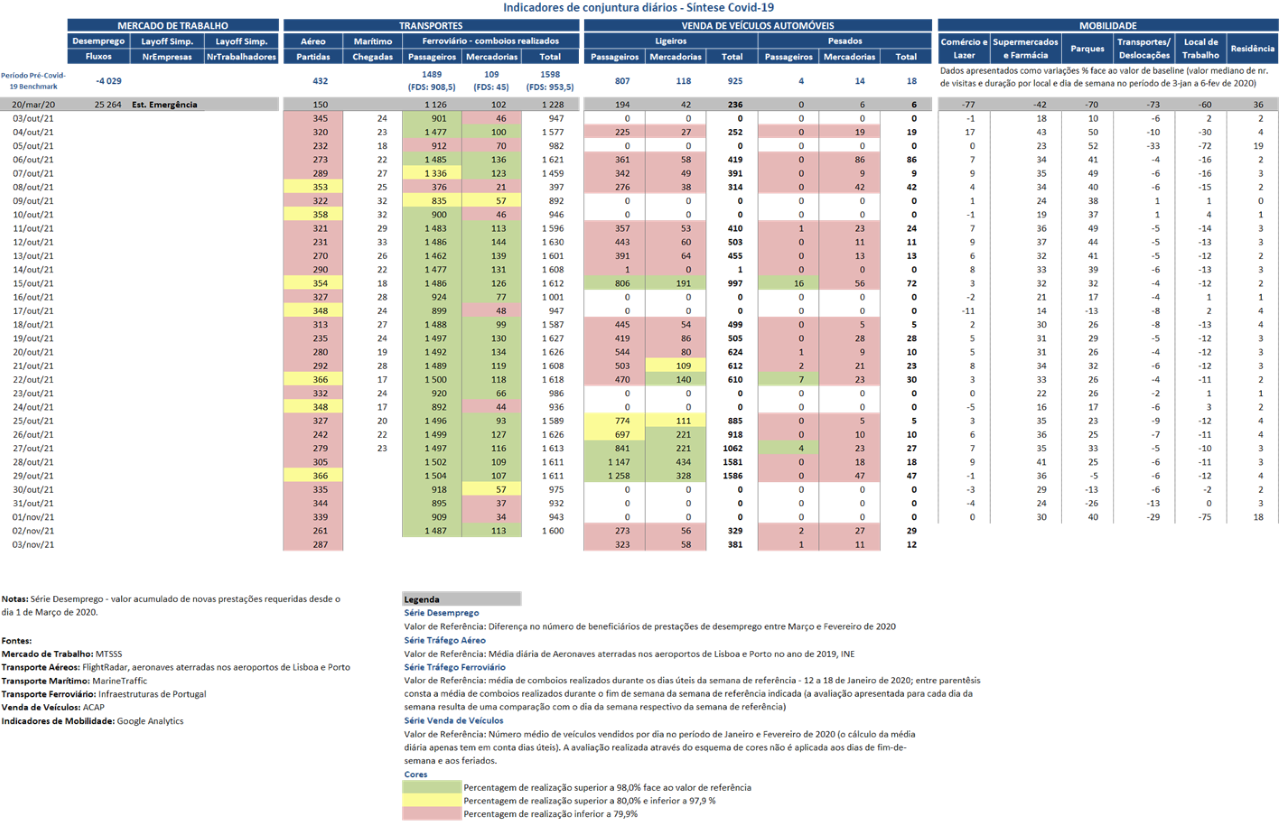The height and width of the screenshot is (827, 1280).
Task: Select the VENDA DE VEÍCULOS AUTOMÓVEIS header
Action: click(758, 25)
